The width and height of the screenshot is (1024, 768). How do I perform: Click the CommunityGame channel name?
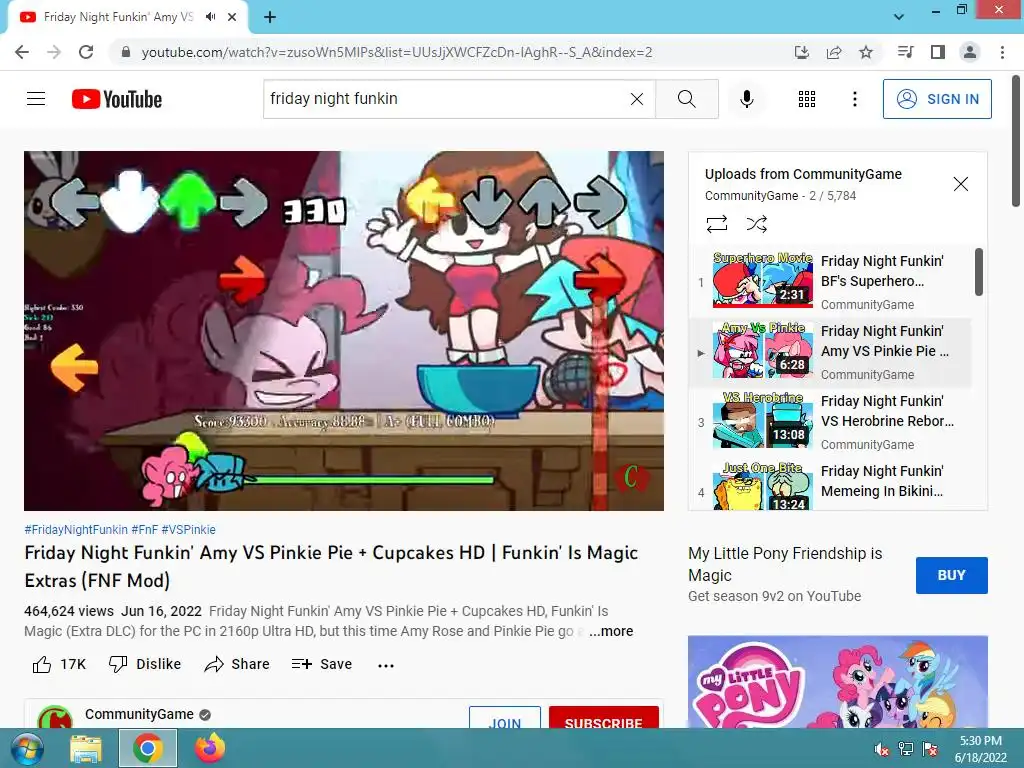coord(139,714)
